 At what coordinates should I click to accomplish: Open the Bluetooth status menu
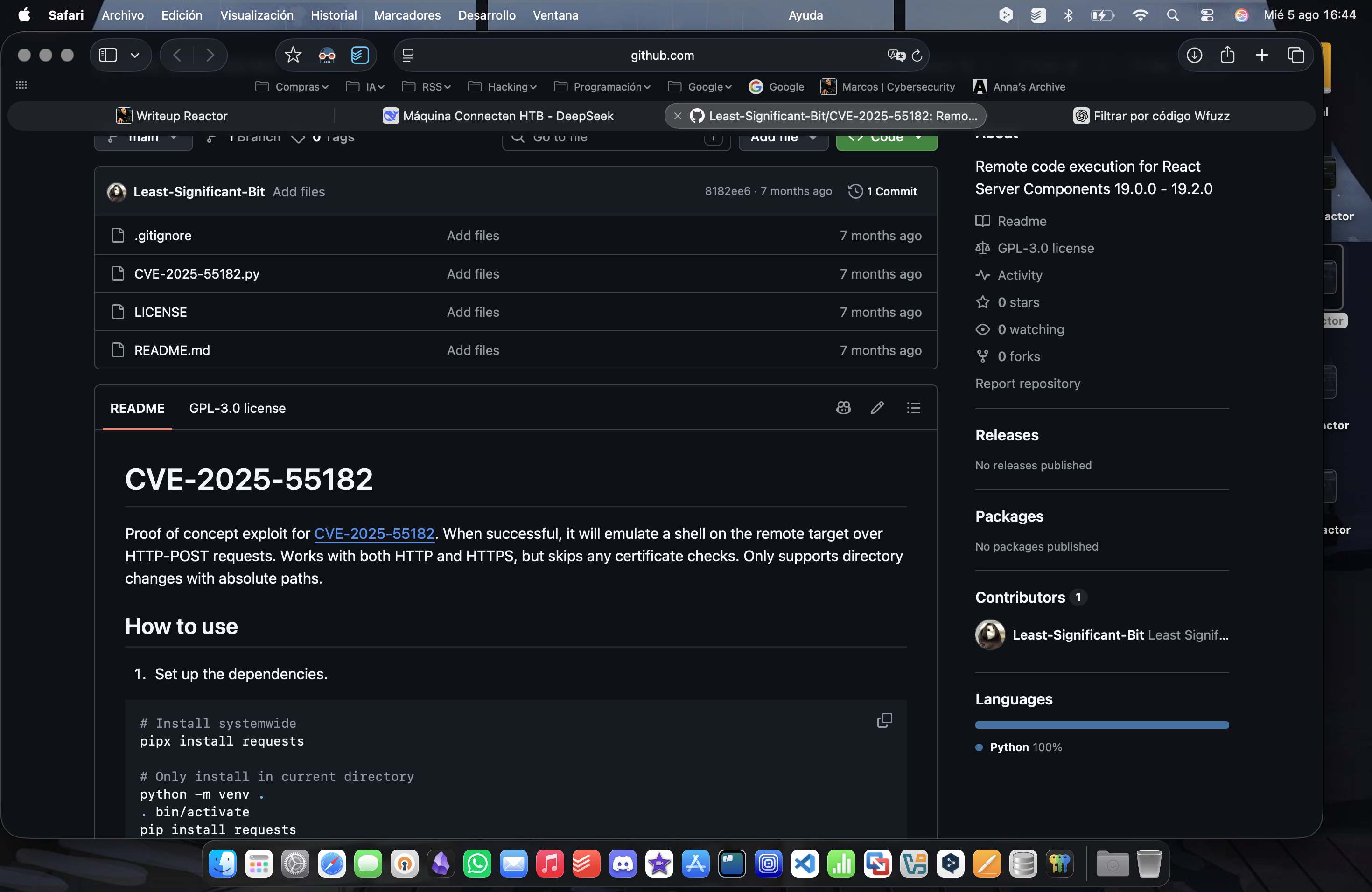(x=1068, y=15)
